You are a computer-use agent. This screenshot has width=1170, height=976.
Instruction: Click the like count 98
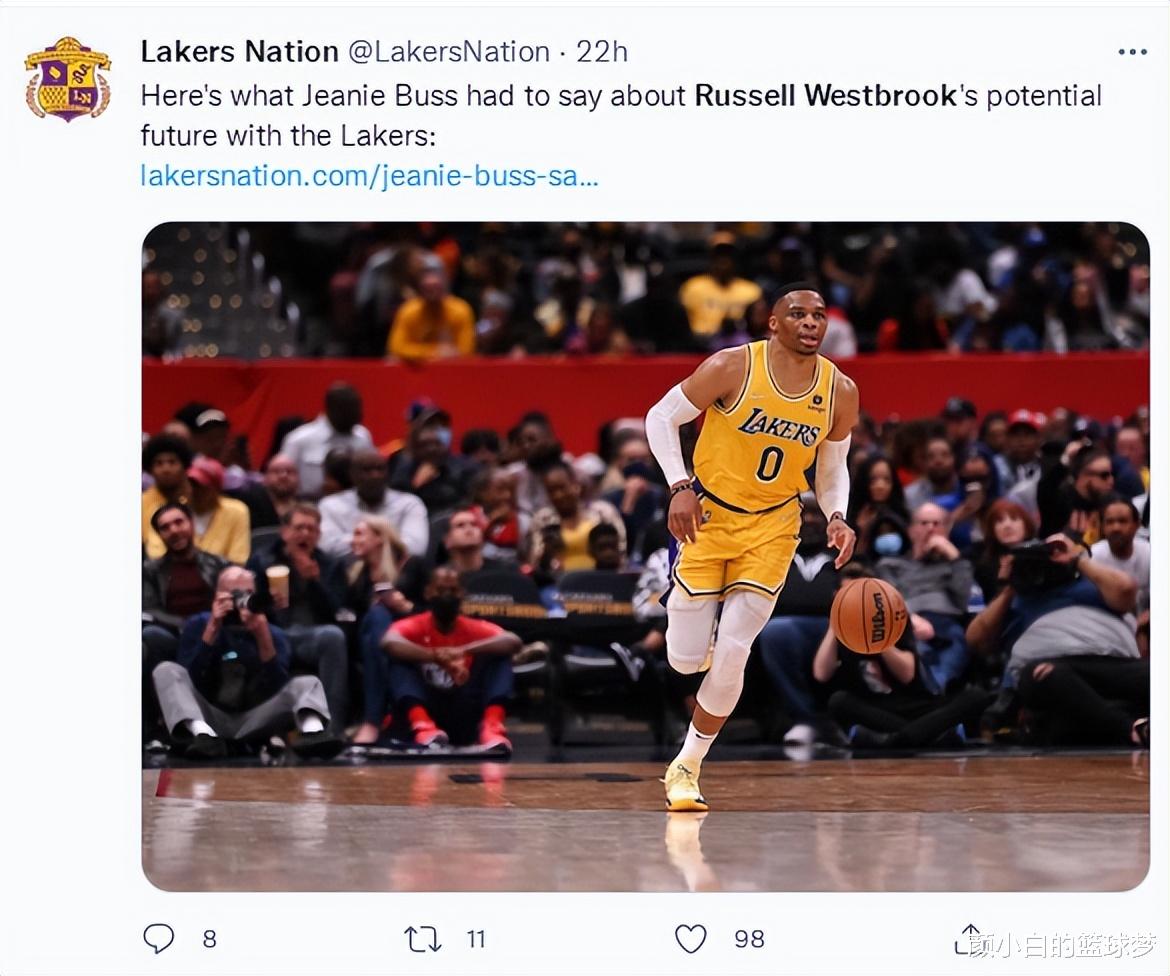[749, 939]
